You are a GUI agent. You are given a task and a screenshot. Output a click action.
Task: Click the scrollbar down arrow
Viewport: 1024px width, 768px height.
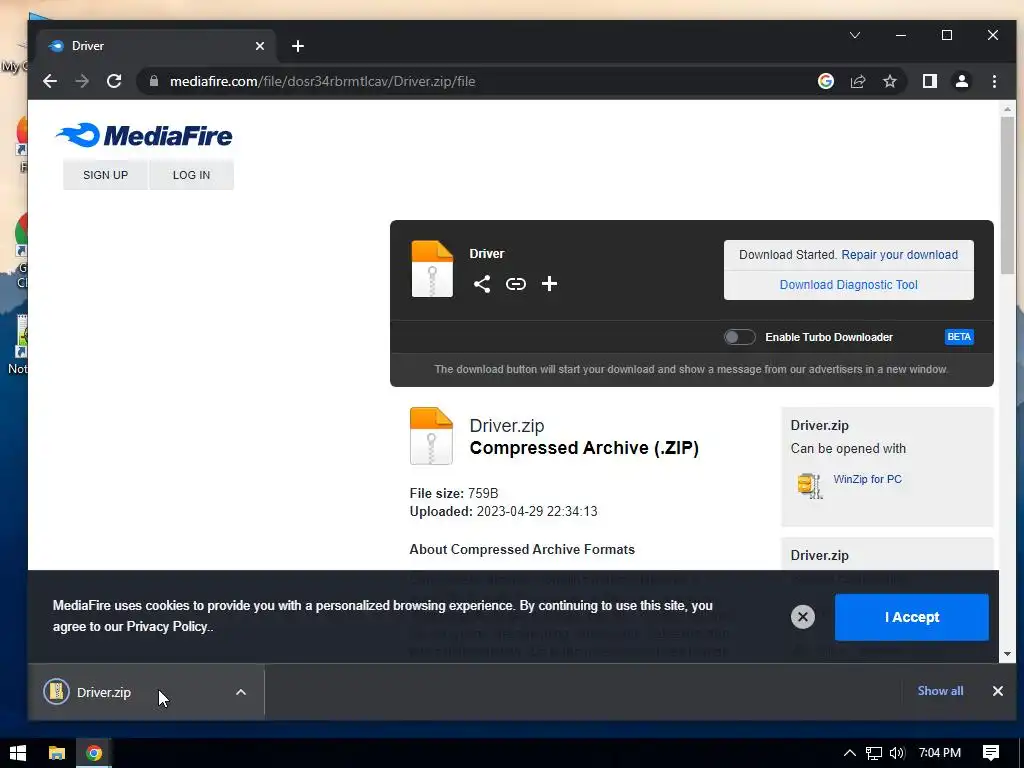pyautogui.click(x=1007, y=654)
